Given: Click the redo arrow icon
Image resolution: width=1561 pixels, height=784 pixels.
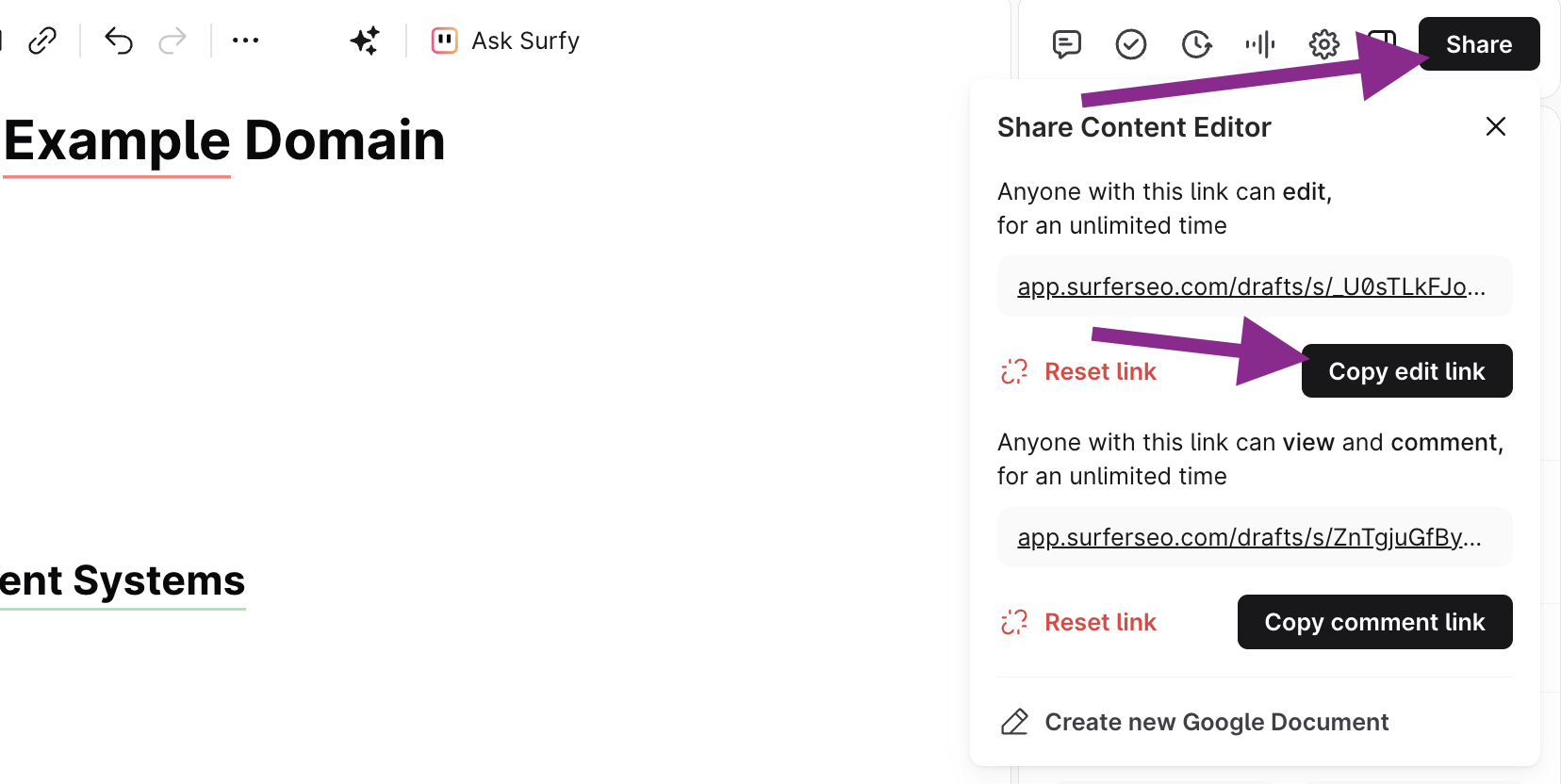Looking at the screenshot, I should pyautogui.click(x=173, y=41).
